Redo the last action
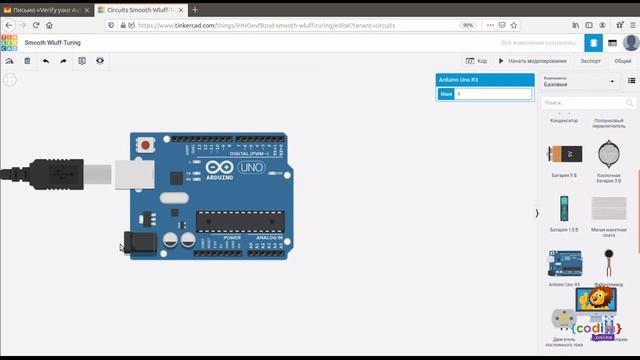640x360 pixels. pos(63,61)
